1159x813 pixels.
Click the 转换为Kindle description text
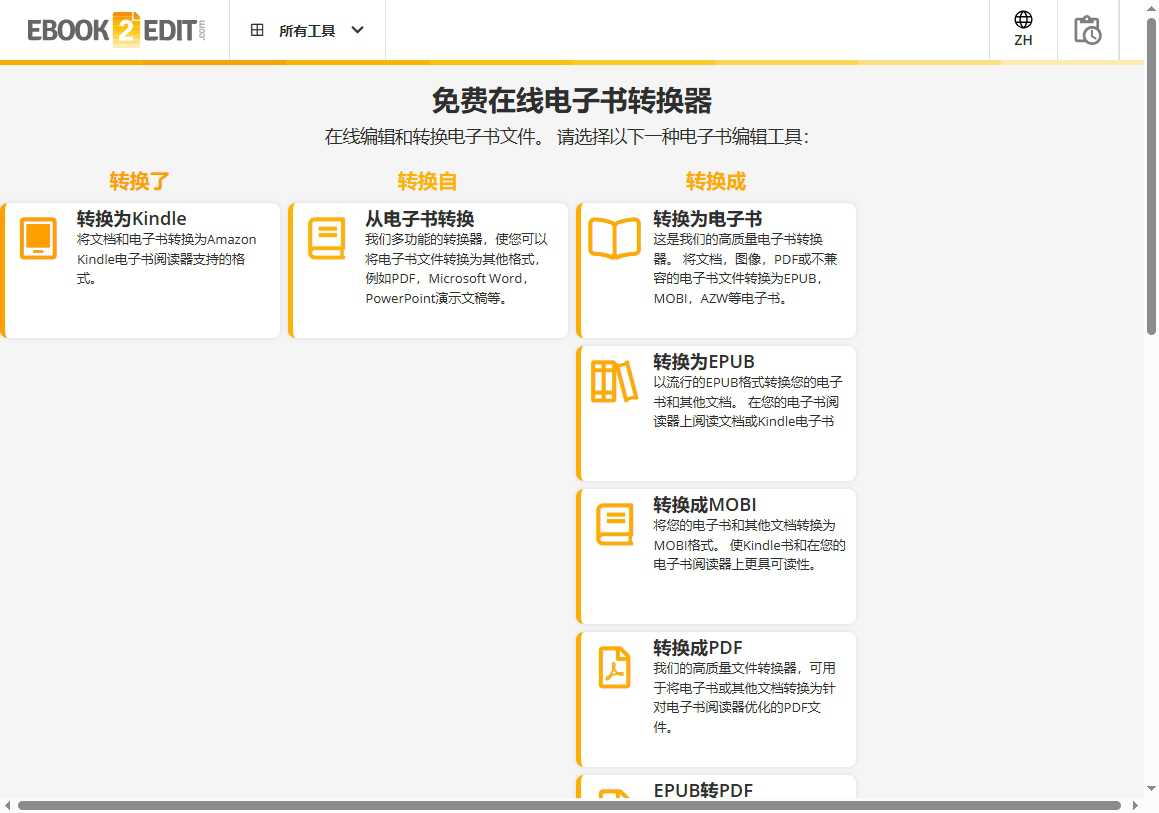(x=166, y=259)
